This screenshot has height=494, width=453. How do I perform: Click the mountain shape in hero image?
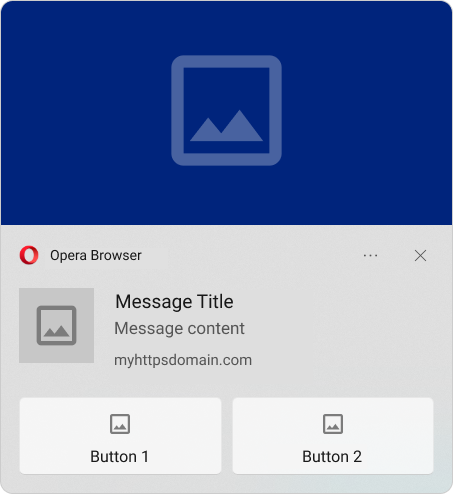click(x=227, y=126)
